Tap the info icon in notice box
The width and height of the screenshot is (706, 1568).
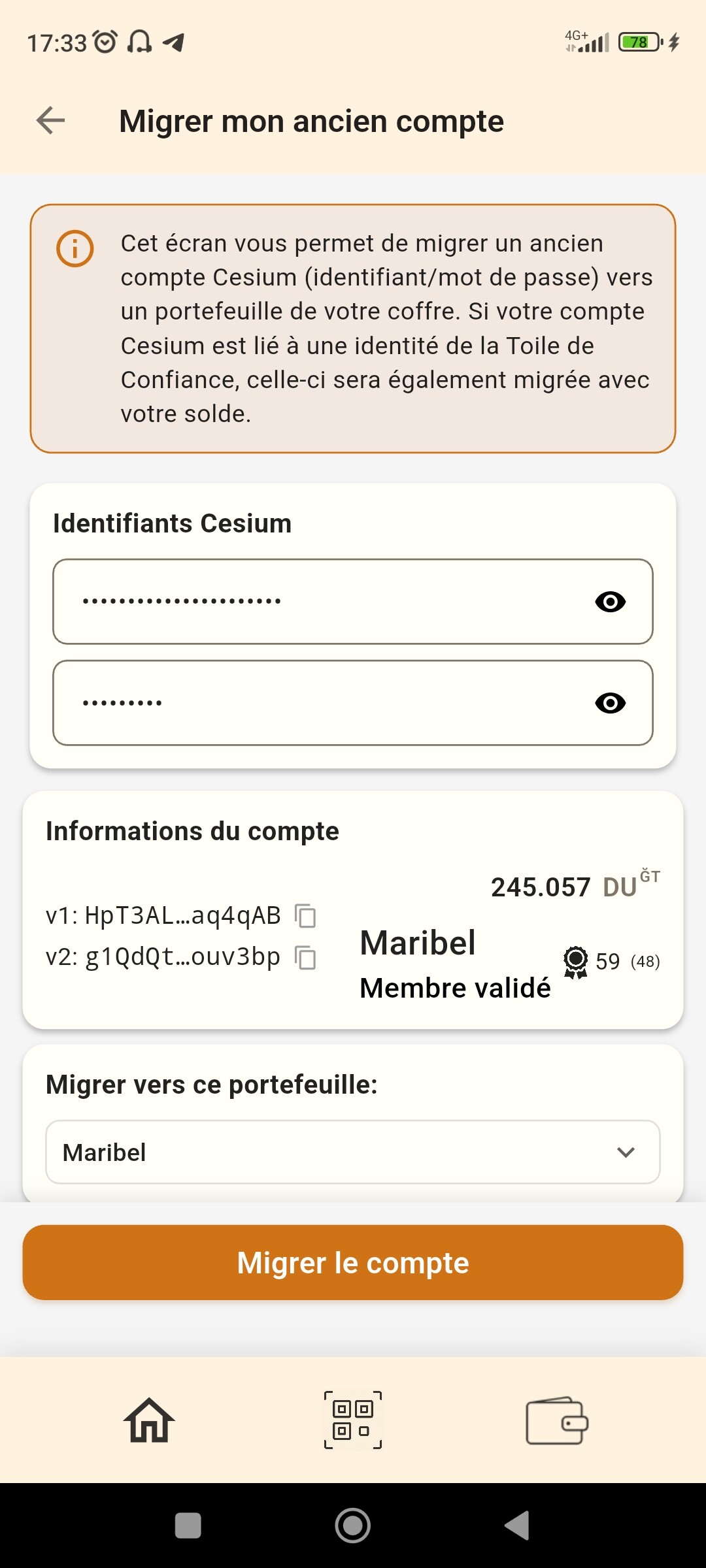(75, 249)
